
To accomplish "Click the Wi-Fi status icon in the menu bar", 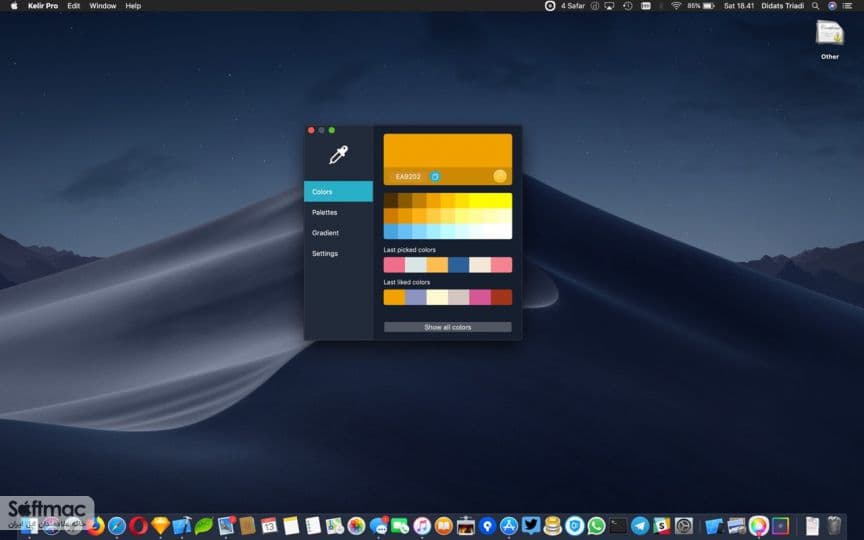I will coord(676,6).
